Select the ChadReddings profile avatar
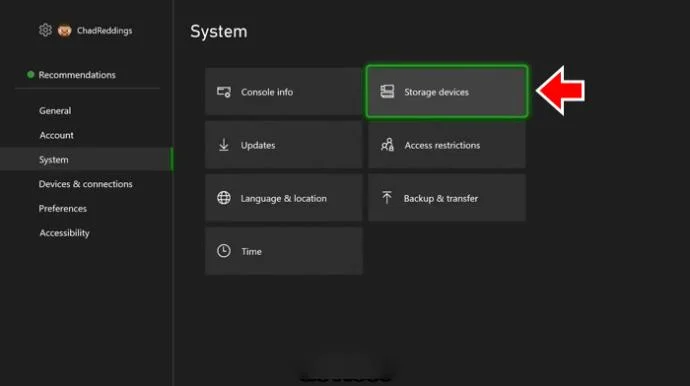 pos(65,30)
